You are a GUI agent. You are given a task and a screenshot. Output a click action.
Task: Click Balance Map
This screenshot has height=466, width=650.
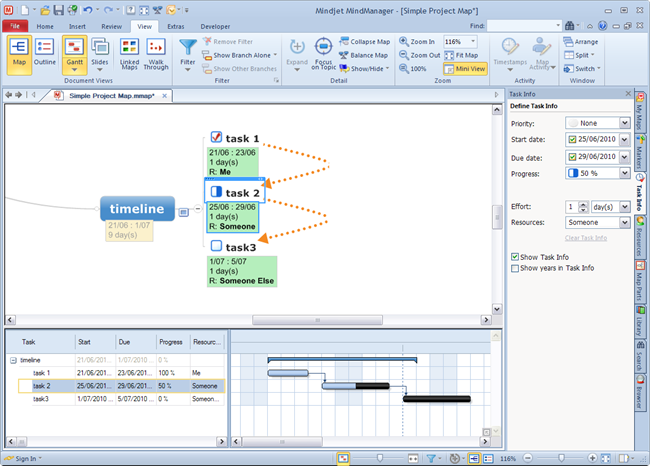(x=364, y=55)
